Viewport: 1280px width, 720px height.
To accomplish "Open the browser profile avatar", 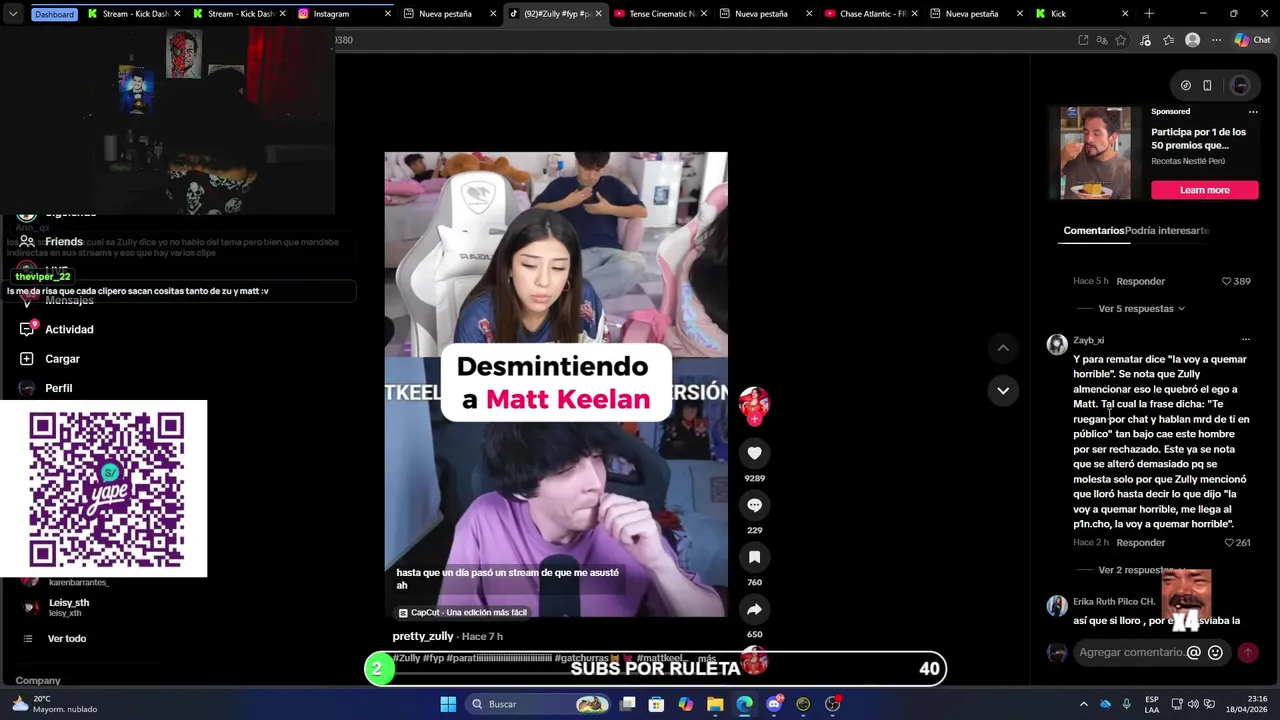I will coord(1192,40).
